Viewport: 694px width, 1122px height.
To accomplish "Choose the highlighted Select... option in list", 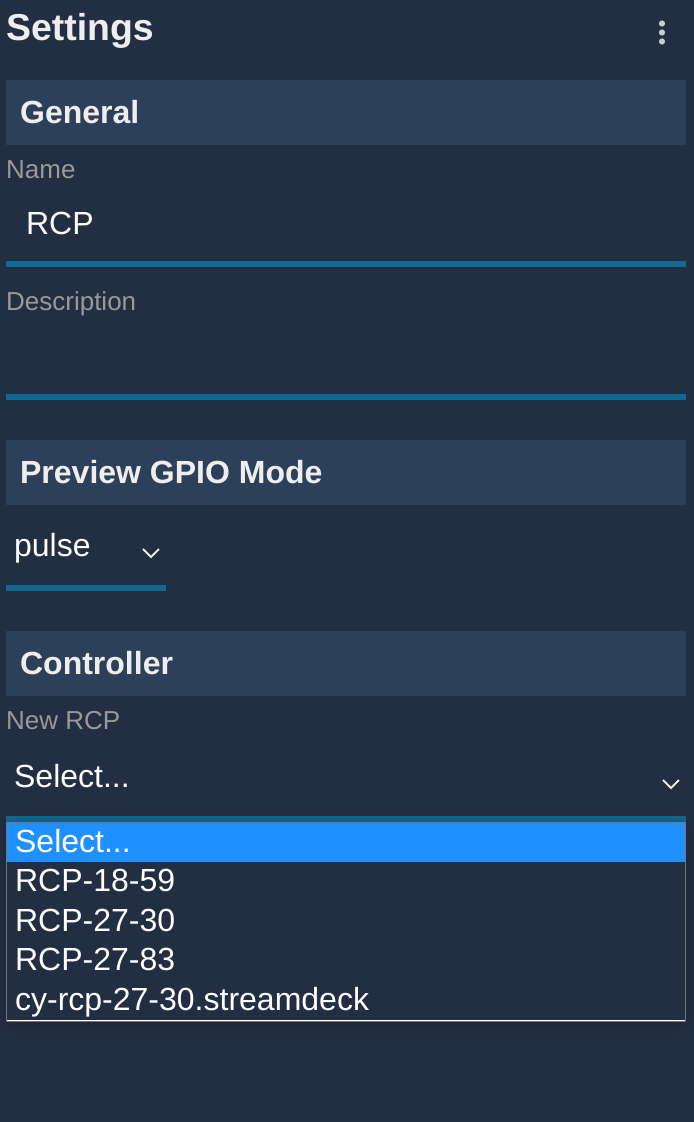I will tap(346, 842).
